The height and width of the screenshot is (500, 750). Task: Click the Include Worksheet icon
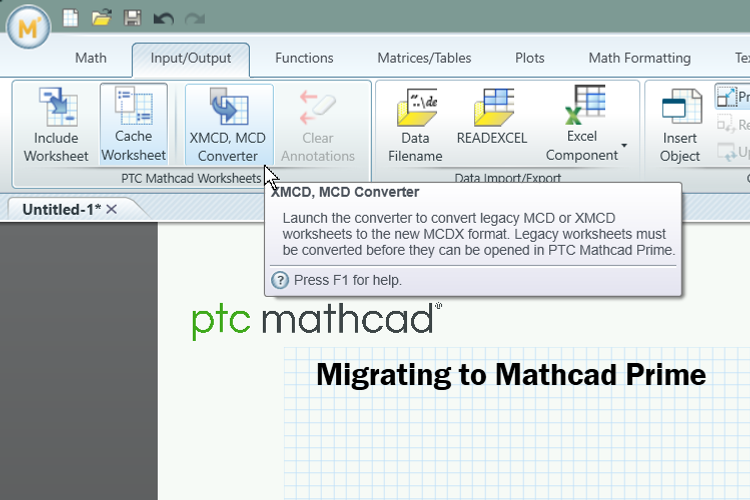tap(56, 125)
